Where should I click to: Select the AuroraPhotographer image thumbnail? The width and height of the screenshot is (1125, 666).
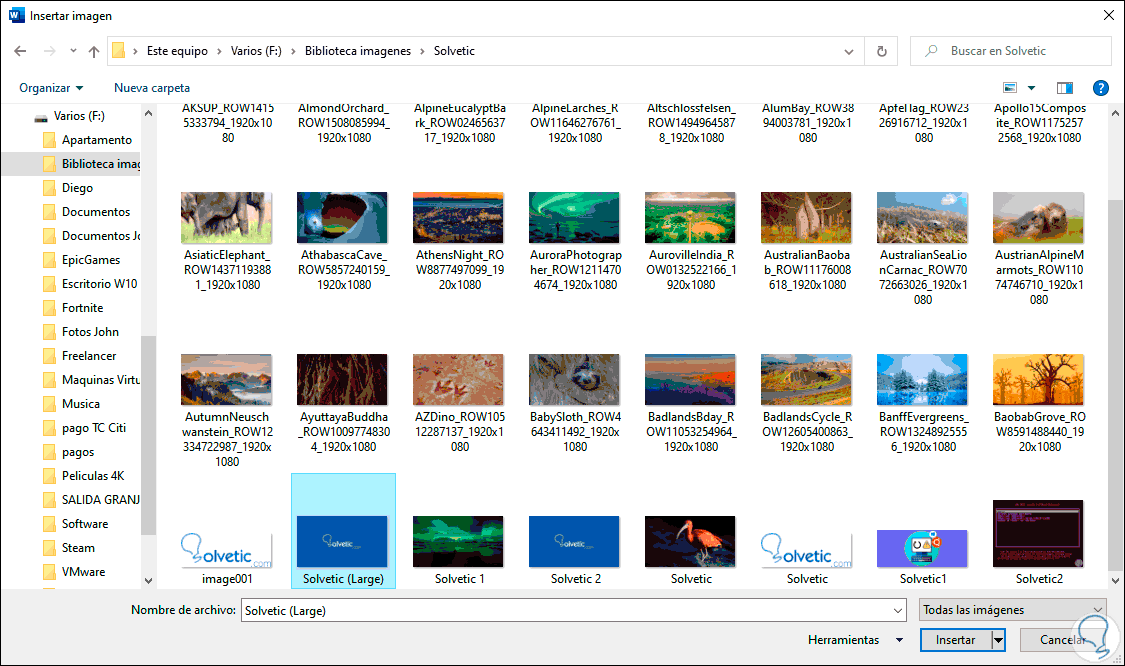[575, 217]
